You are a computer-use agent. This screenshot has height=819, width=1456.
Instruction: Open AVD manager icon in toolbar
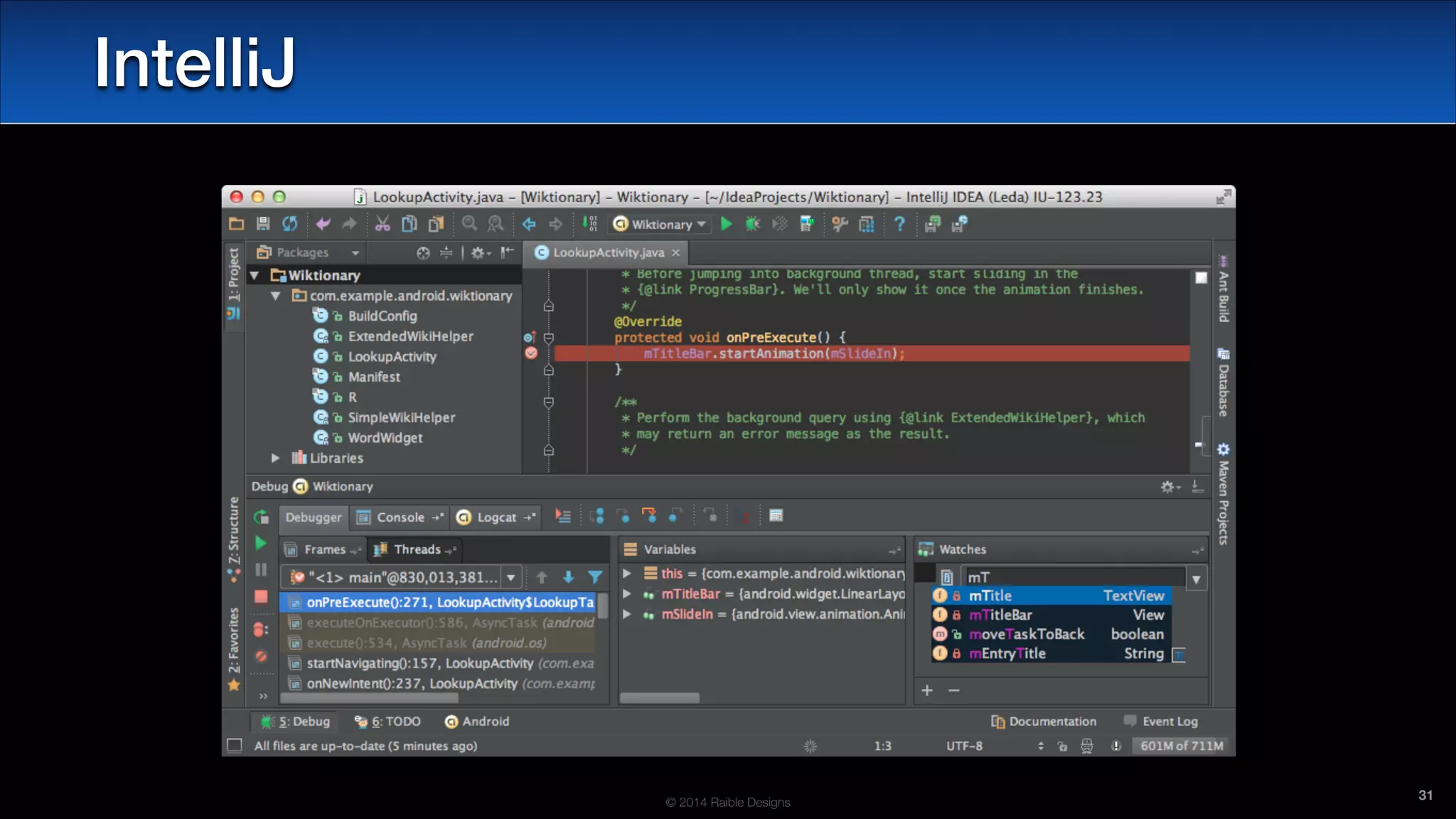pos(807,225)
